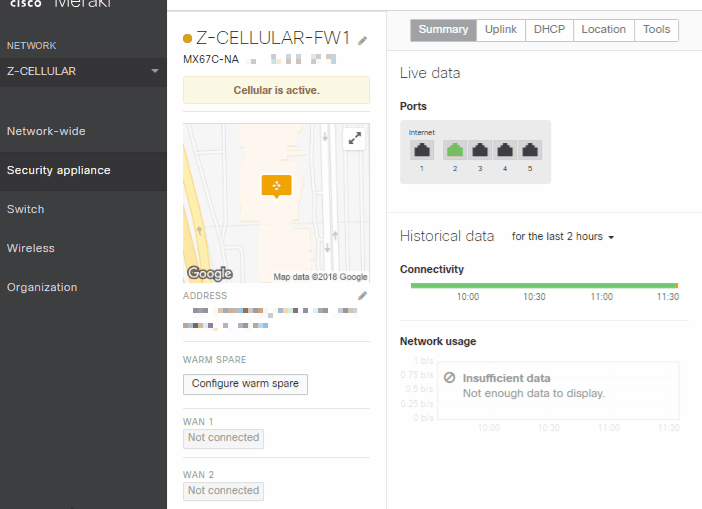The image size is (702, 509).
Task: Click the Google logo on the map
Action: point(210,274)
